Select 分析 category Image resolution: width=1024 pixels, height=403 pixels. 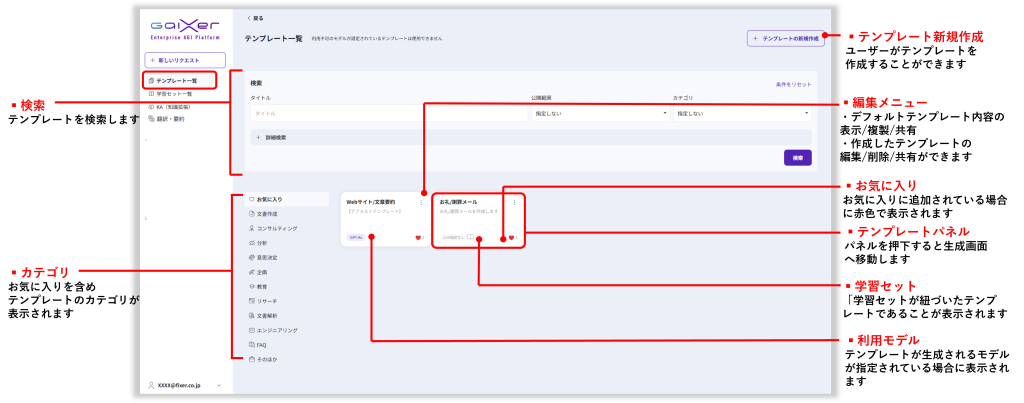(x=262, y=243)
